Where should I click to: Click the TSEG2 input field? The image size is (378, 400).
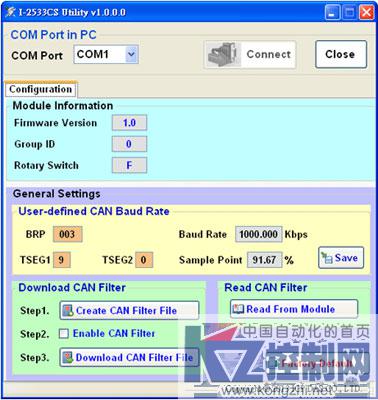144,260
